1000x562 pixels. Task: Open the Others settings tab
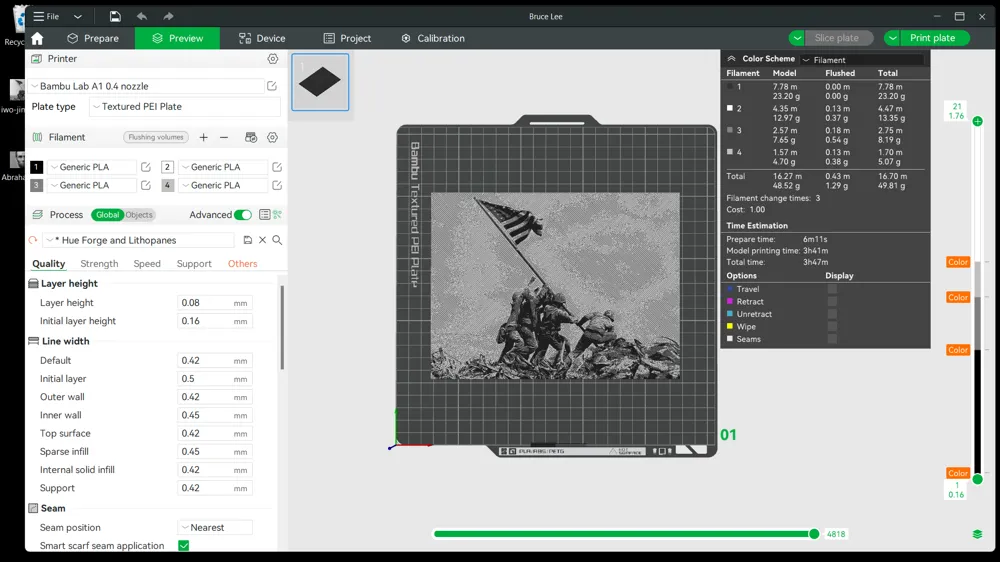[242, 263]
